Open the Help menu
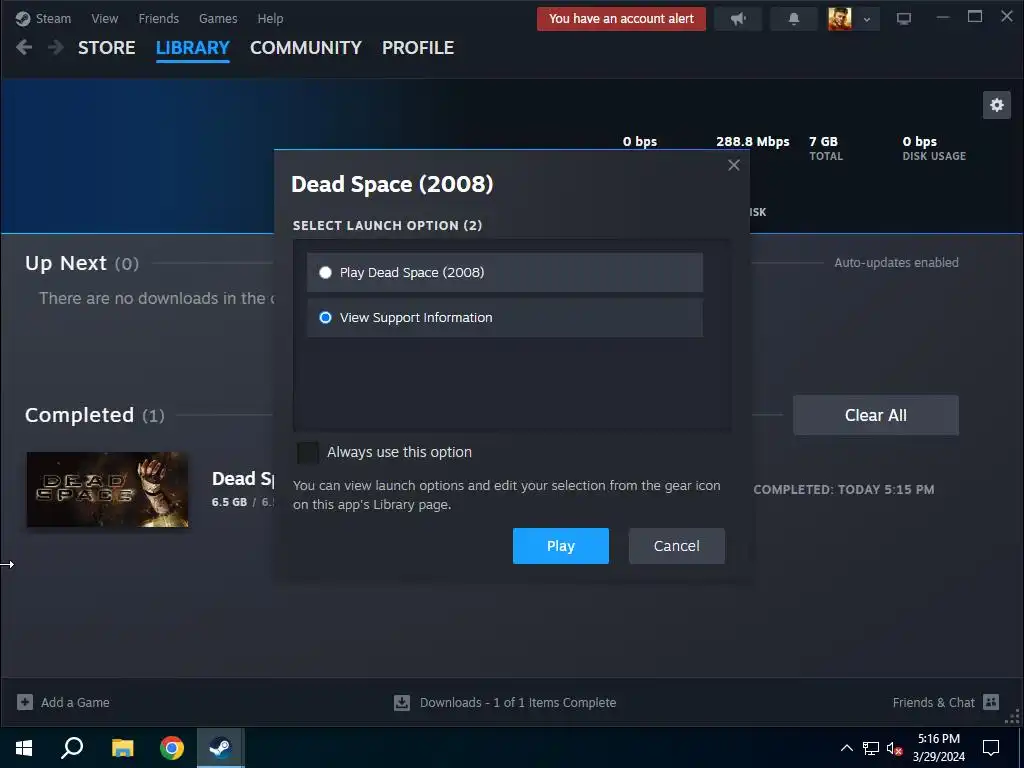1024x768 pixels. click(x=270, y=19)
